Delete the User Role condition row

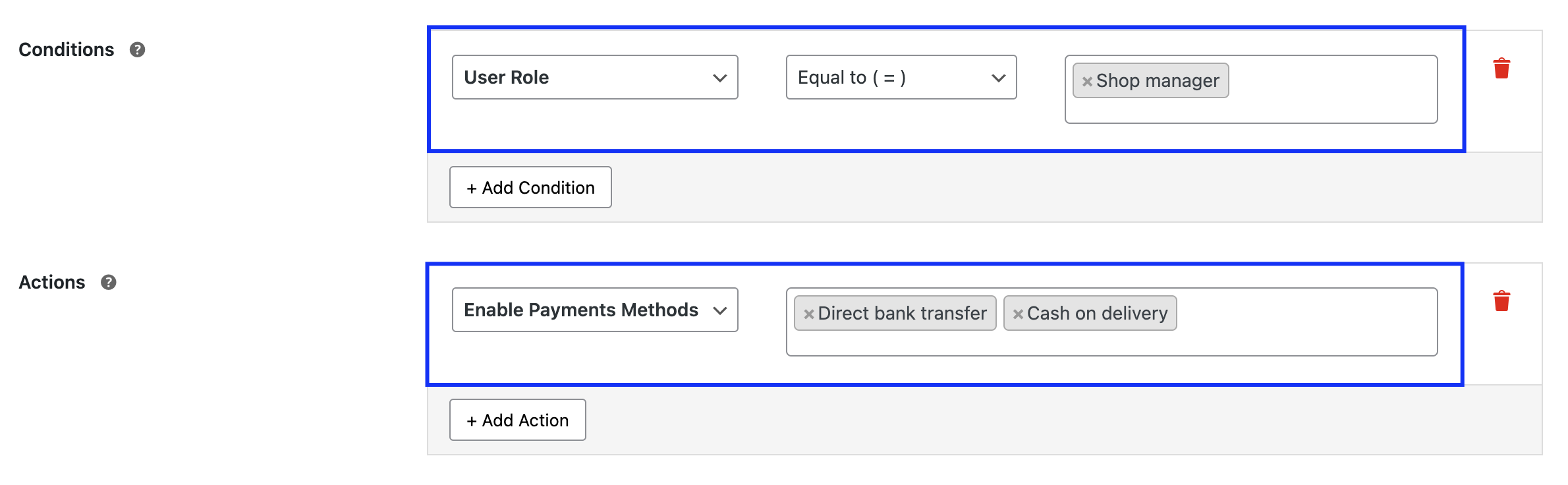[1501, 69]
